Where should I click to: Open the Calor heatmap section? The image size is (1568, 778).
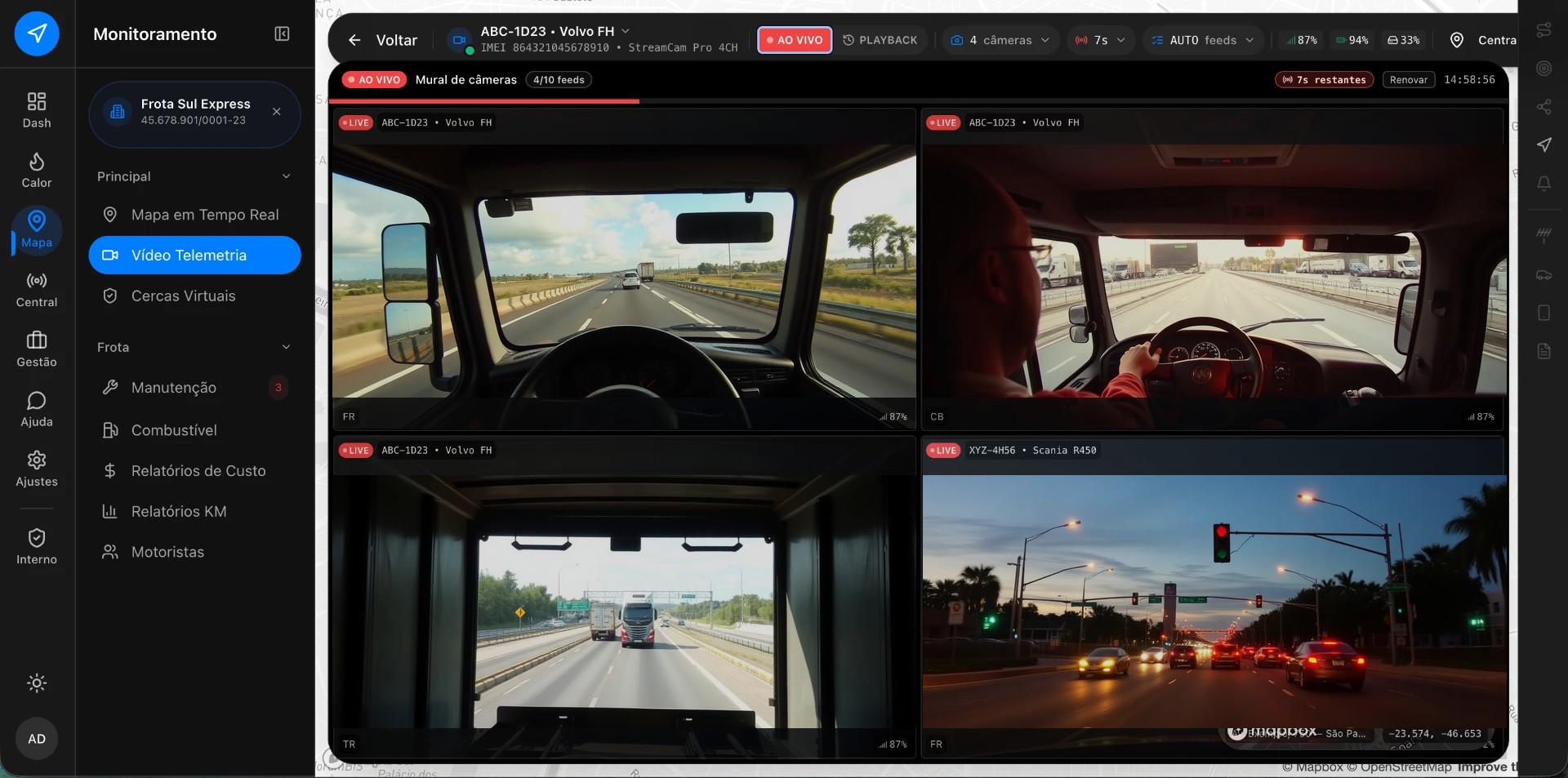[37, 171]
